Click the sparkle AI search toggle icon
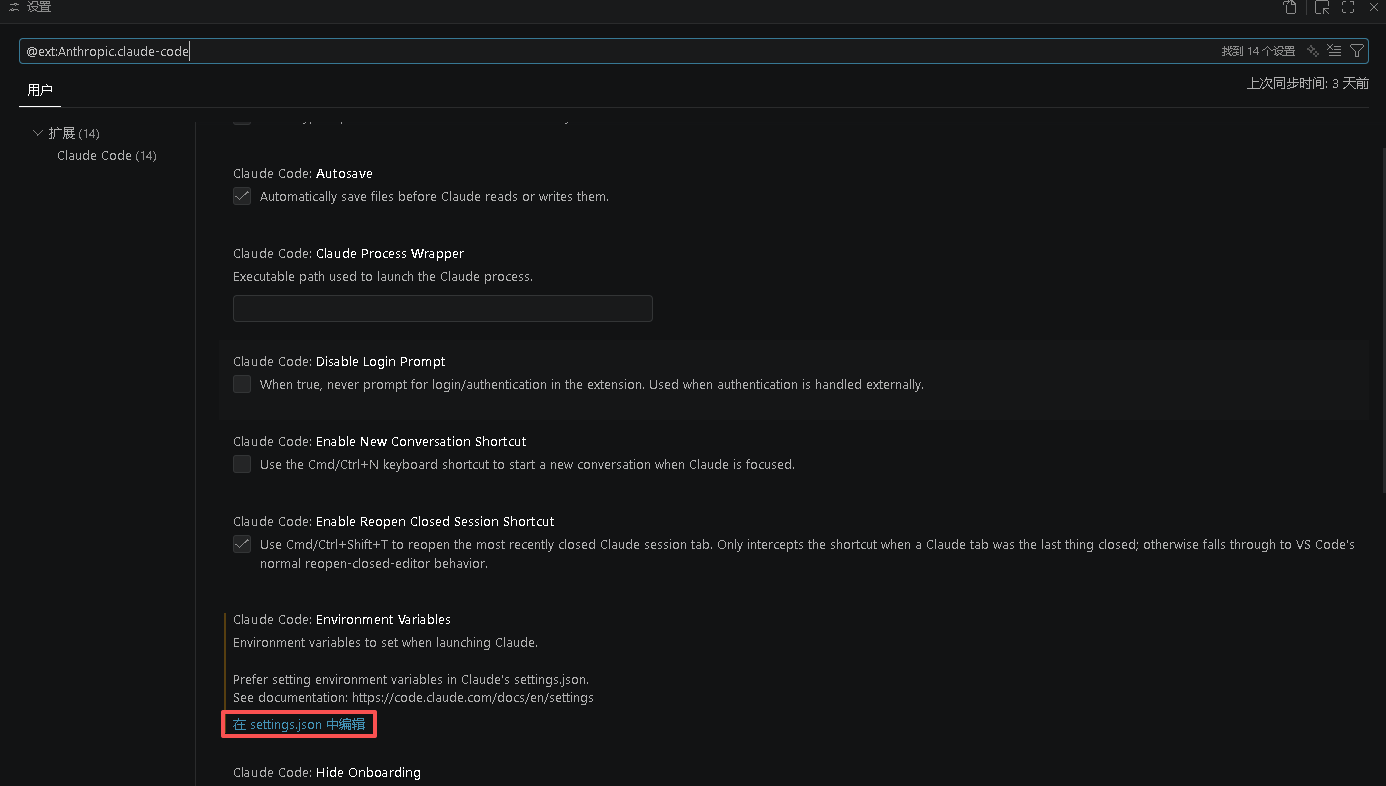Viewport: 1386px width, 786px height. click(x=1313, y=51)
